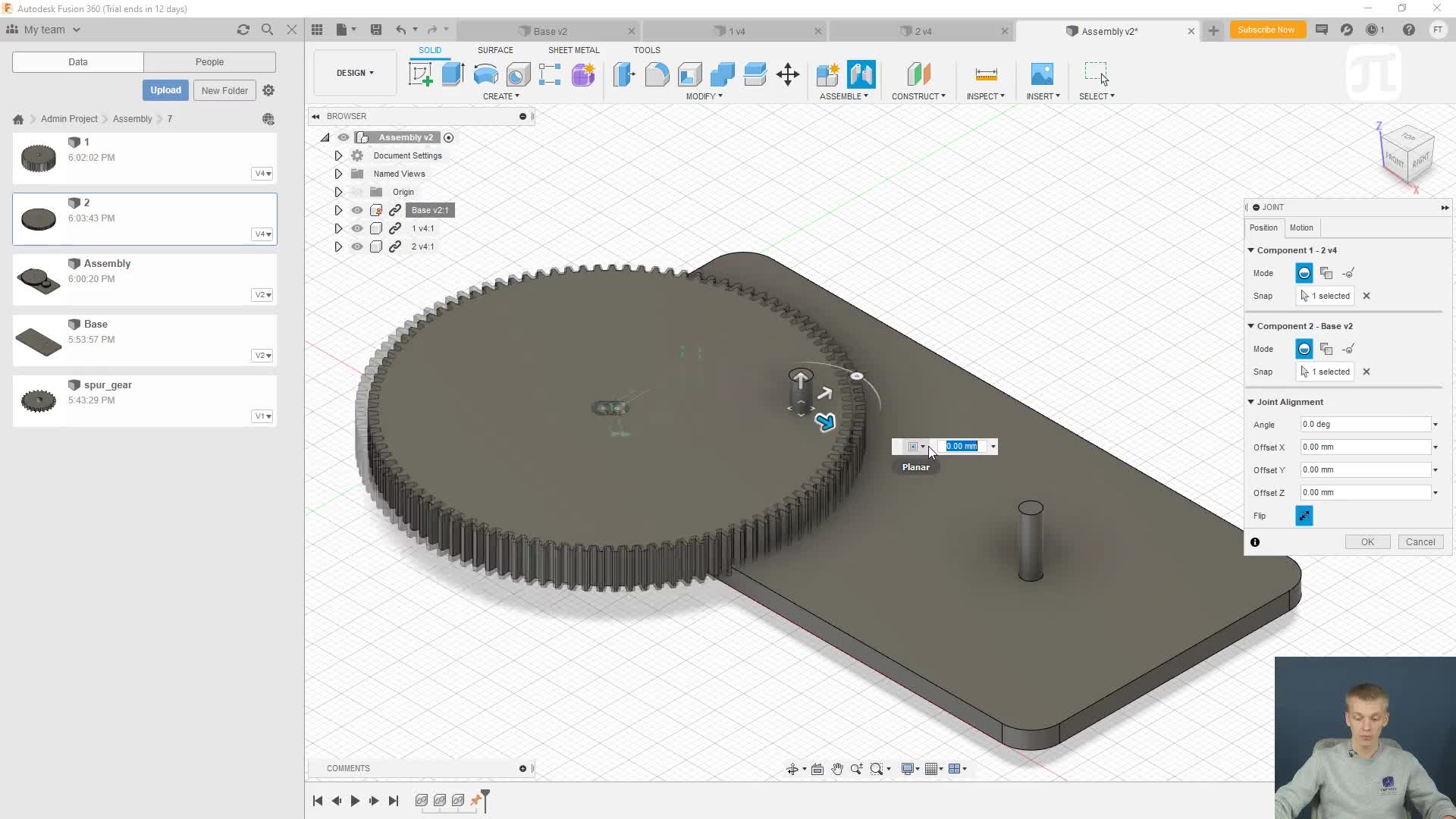Open Admin Project breadcrumb link
The height and width of the screenshot is (819, 1456).
69,119
